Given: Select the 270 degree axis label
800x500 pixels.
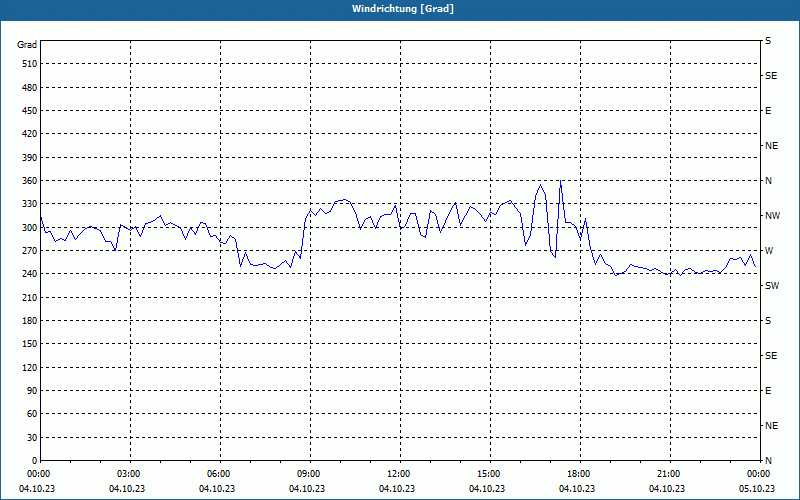Looking at the screenshot, I should [x=30, y=251].
